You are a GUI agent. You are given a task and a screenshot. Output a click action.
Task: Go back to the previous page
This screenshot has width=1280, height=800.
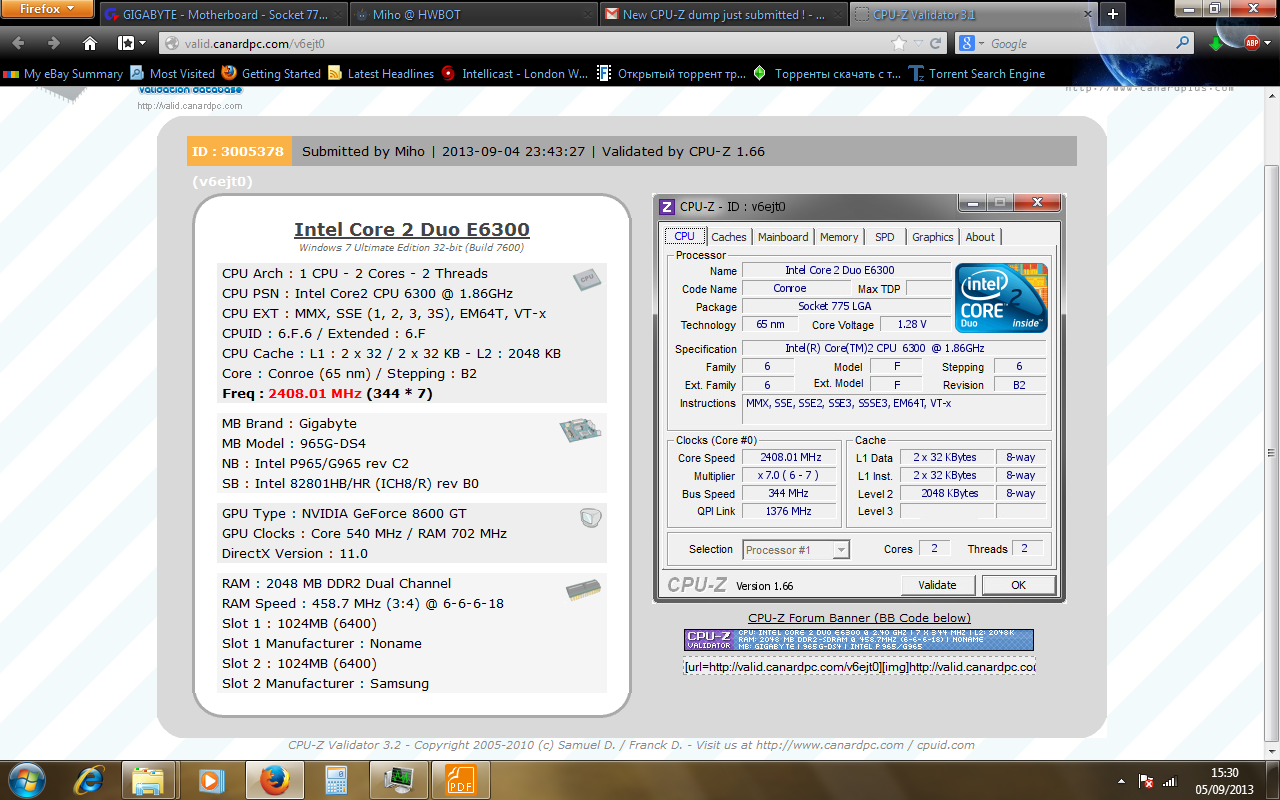pyautogui.click(x=18, y=44)
